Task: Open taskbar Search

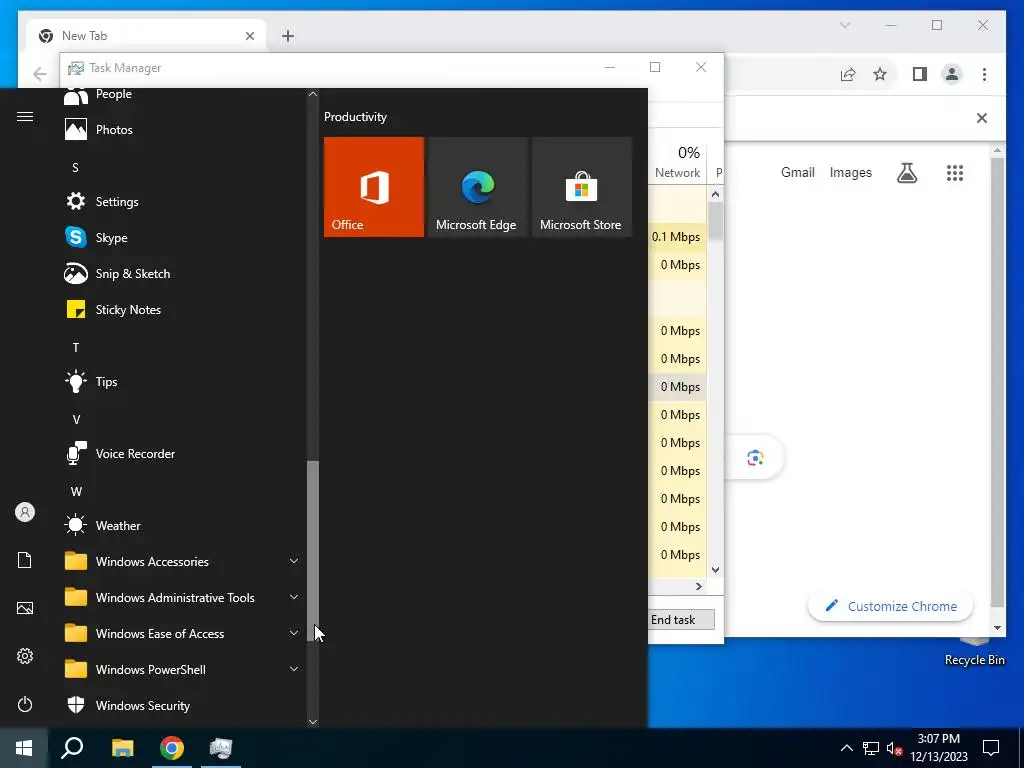Action: 72,748
